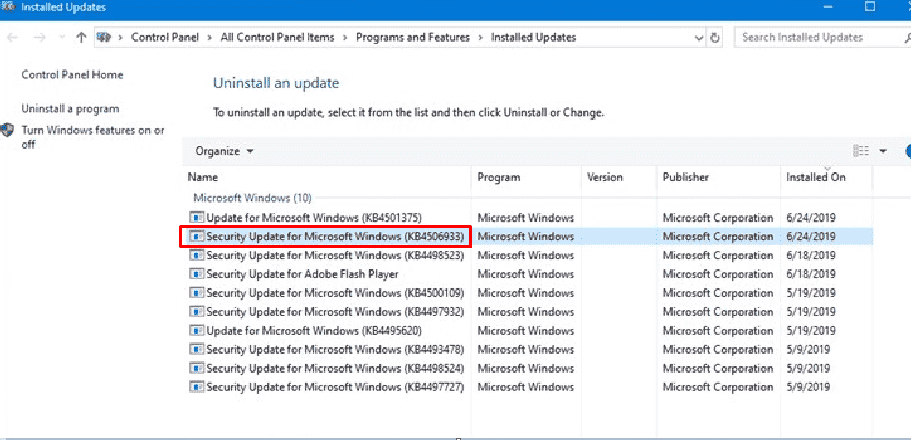Screen dimensions: 911x440
Task: Open recent locations dropdown near nav arrows
Action: (x=62, y=38)
